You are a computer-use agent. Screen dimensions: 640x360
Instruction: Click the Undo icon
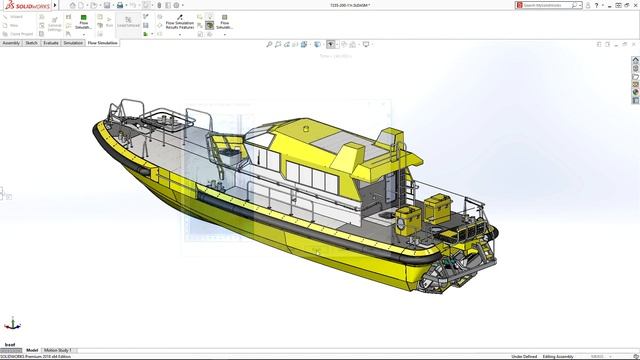pyautogui.click(x=133, y=5)
